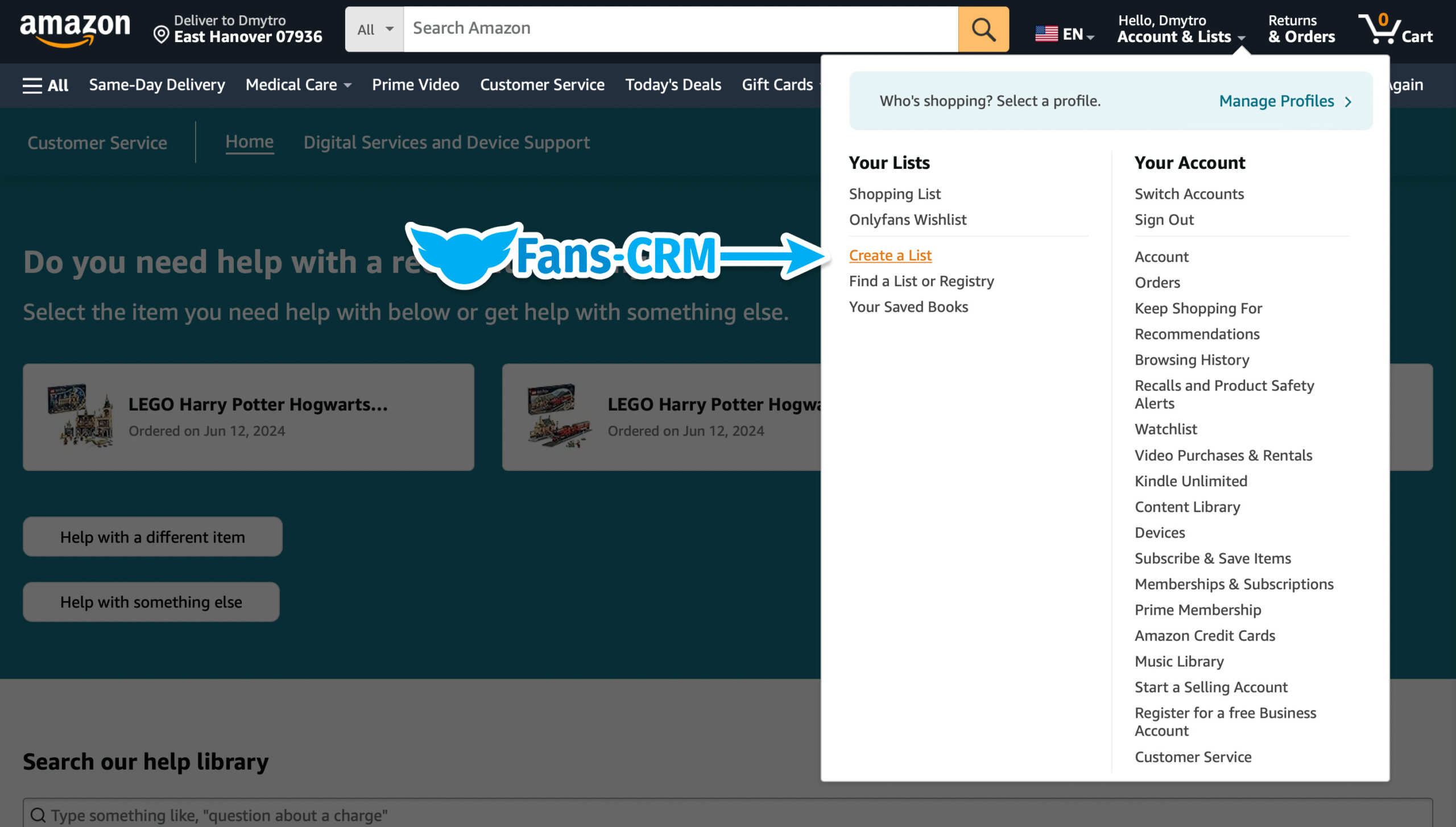The width and height of the screenshot is (1456, 827).
Task: Open Recommendations
Action: click(x=1197, y=334)
